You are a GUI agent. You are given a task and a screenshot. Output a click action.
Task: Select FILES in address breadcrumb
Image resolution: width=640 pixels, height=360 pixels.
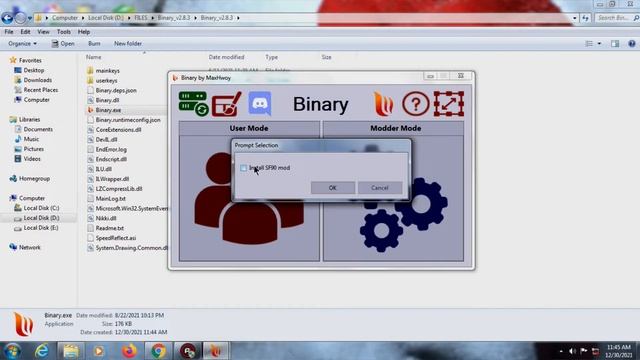(x=141, y=18)
